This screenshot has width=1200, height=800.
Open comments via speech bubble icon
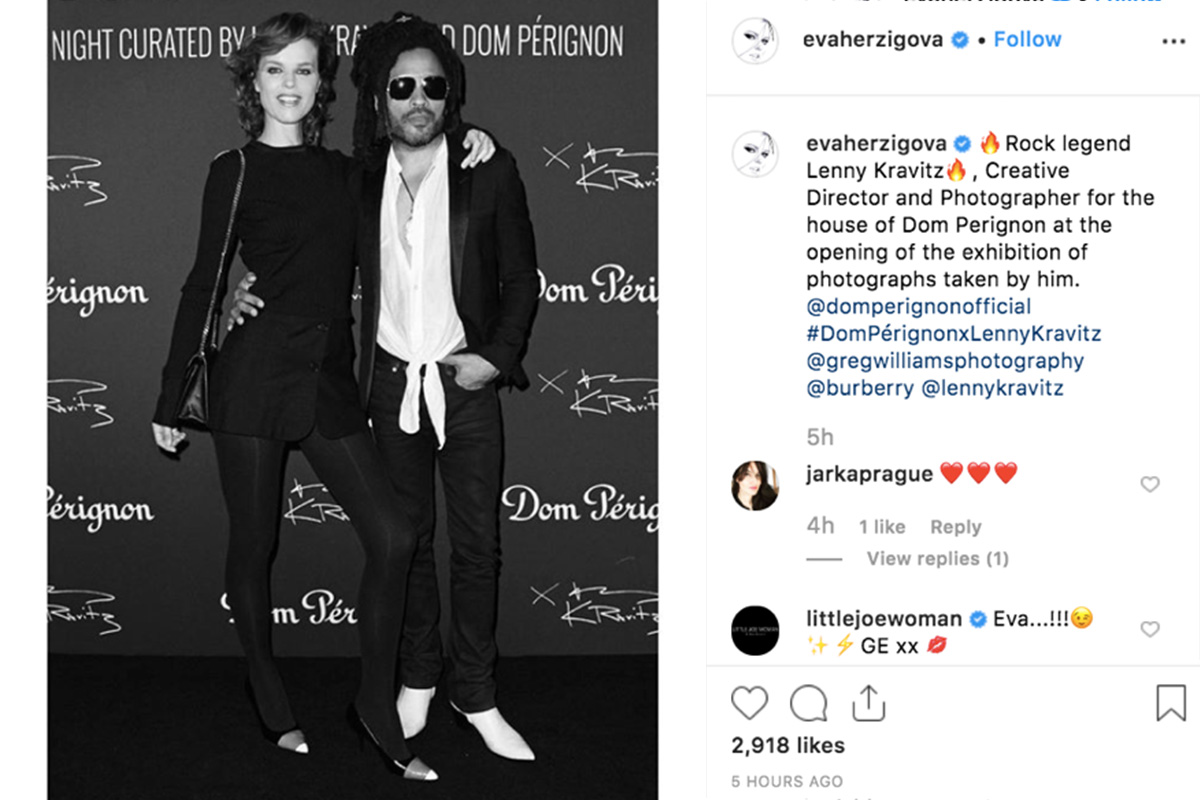coord(808,703)
